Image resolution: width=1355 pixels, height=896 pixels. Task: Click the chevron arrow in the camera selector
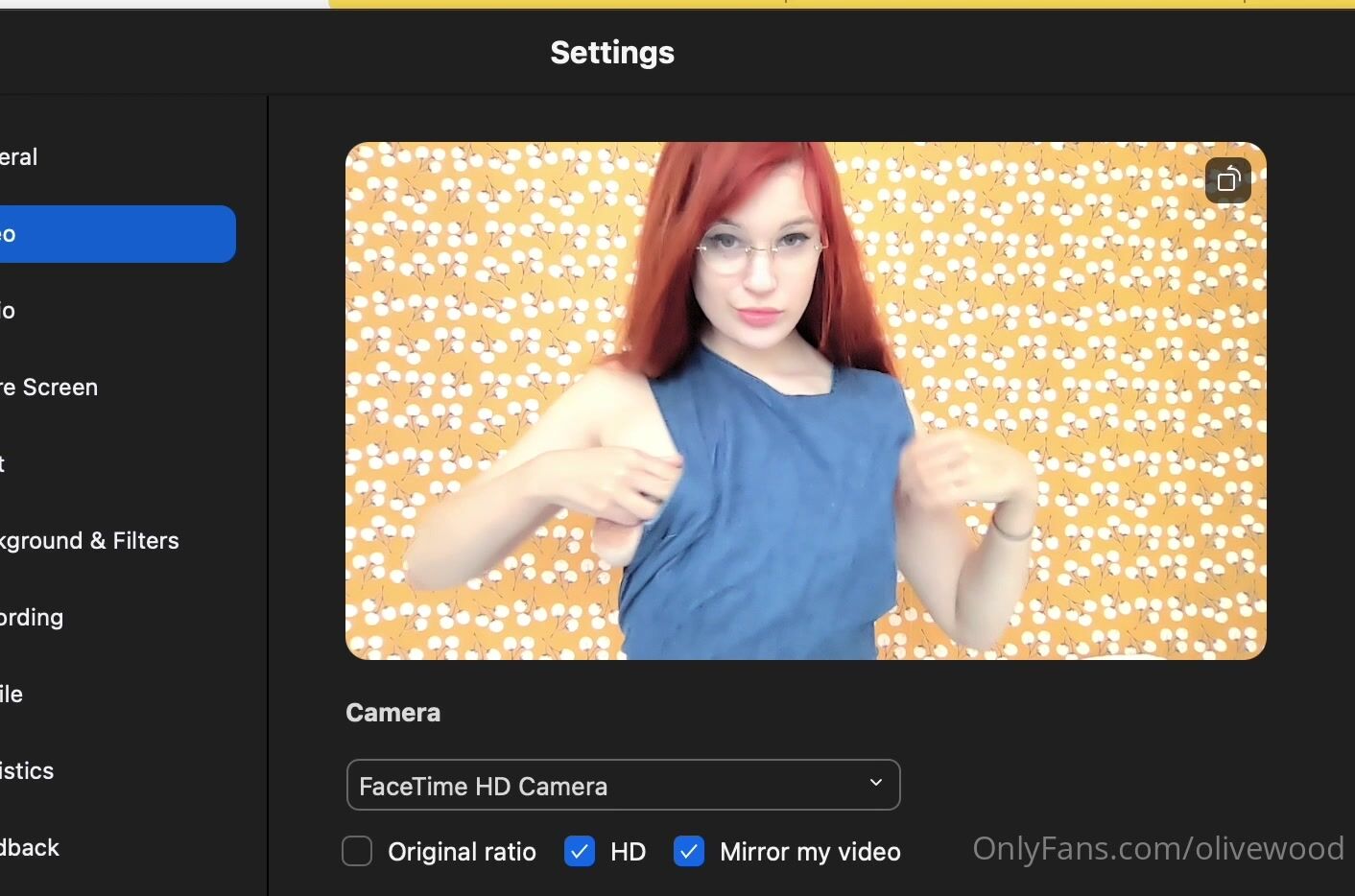[875, 783]
